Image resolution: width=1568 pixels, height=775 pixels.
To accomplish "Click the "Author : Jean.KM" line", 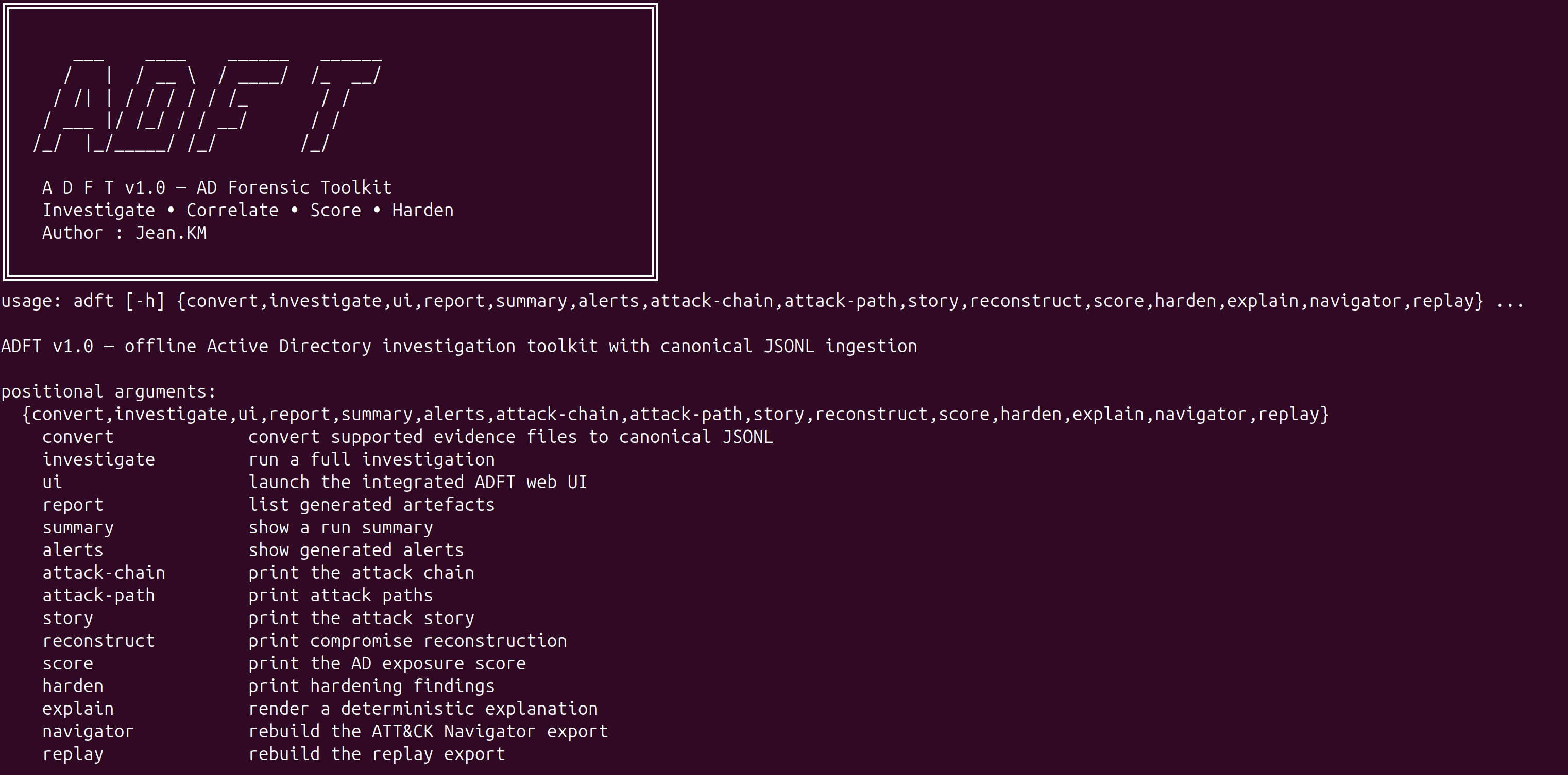I will [x=124, y=233].
